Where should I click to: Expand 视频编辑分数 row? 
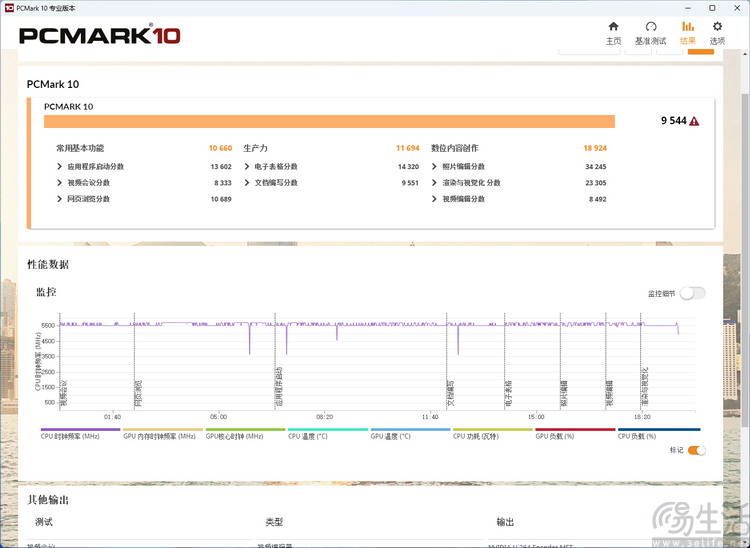click(x=434, y=199)
